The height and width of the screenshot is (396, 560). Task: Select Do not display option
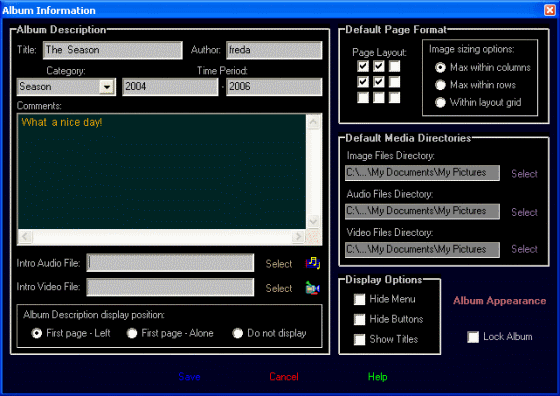[x=238, y=333]
